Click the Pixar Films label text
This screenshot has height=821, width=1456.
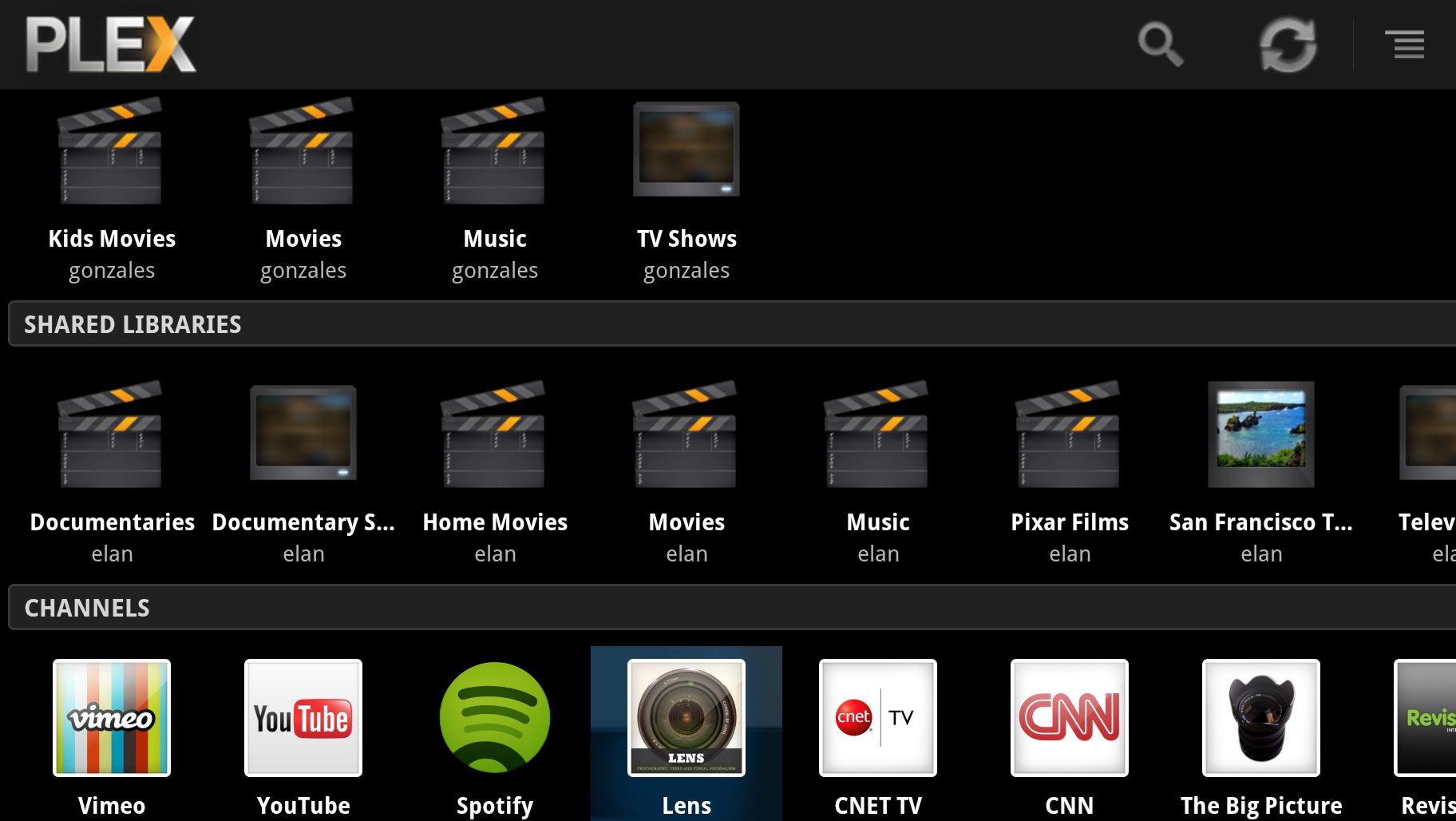click(x=1070, y=522)
